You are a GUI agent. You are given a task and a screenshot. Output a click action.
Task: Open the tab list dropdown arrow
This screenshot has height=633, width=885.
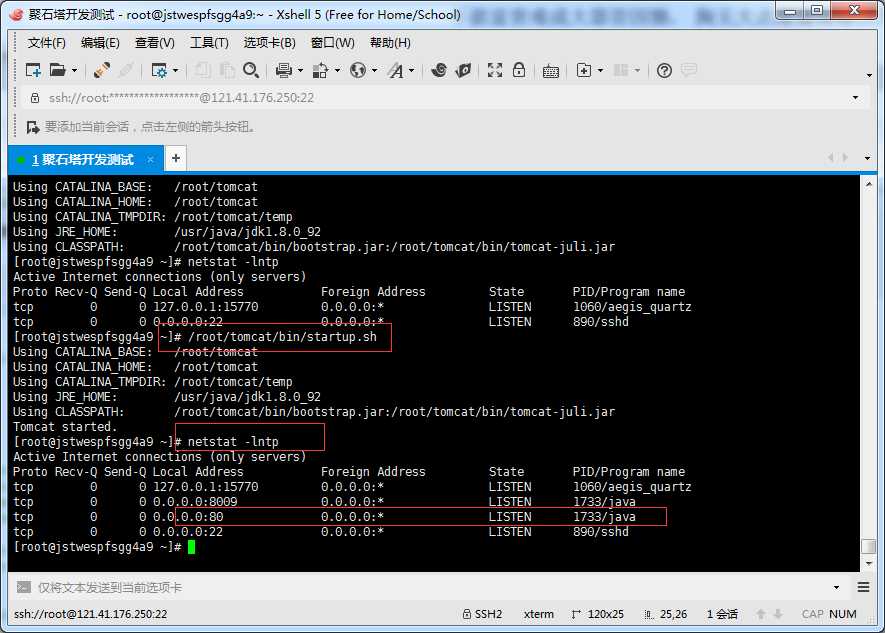[x=868, y=158]
